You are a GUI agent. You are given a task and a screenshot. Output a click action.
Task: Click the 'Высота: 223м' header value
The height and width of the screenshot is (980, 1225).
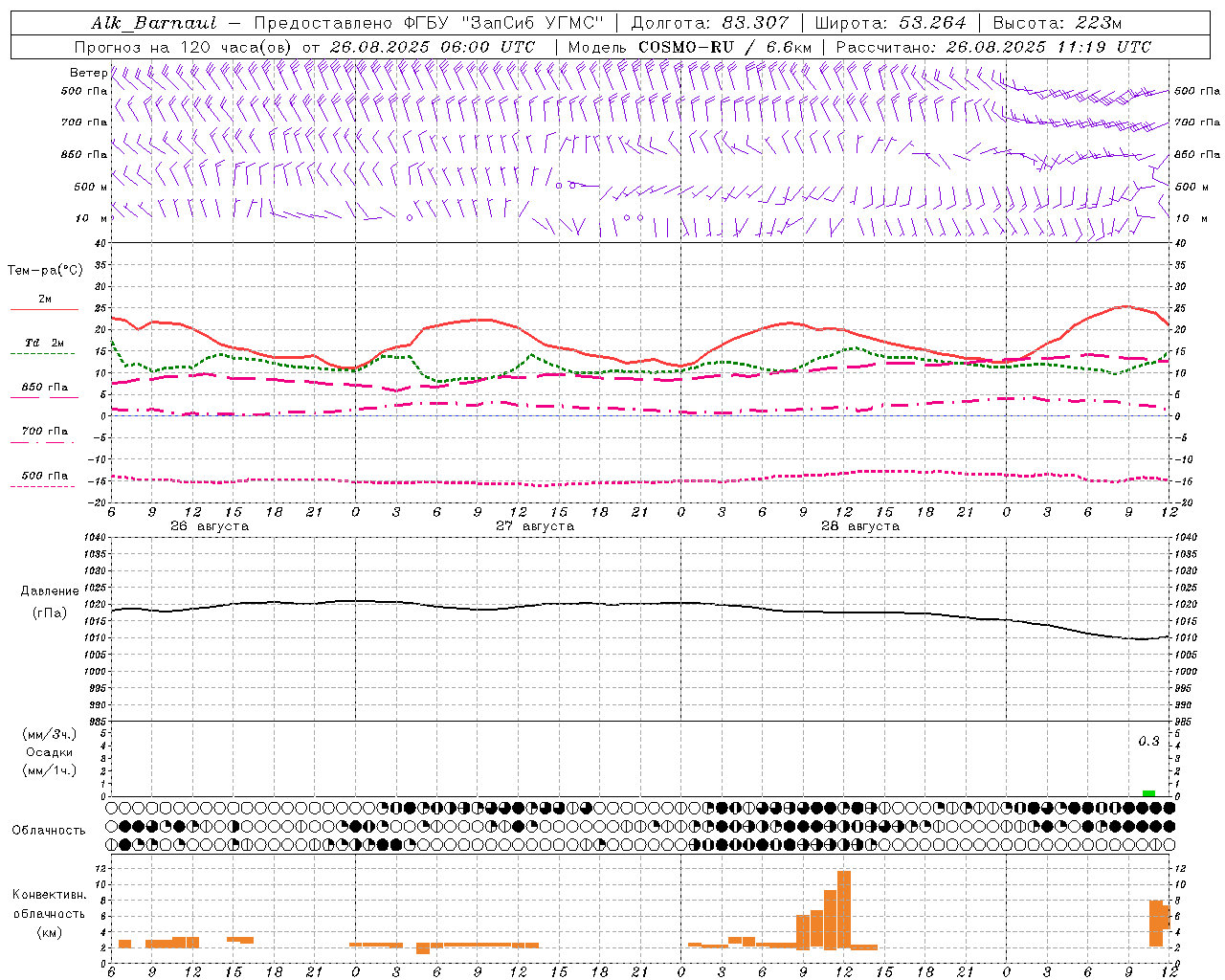pyautogui.click(x=1057, y=23)
